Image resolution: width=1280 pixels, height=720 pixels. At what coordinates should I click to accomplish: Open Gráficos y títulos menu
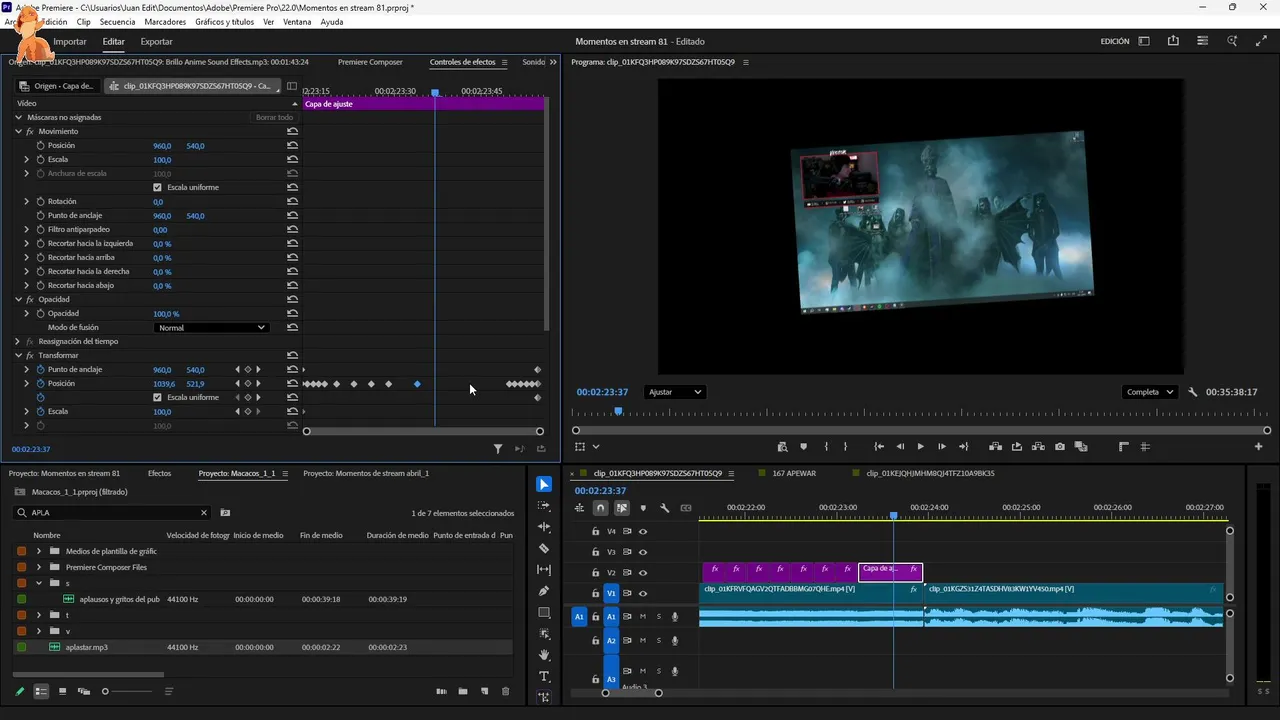(x=224, y=22)
